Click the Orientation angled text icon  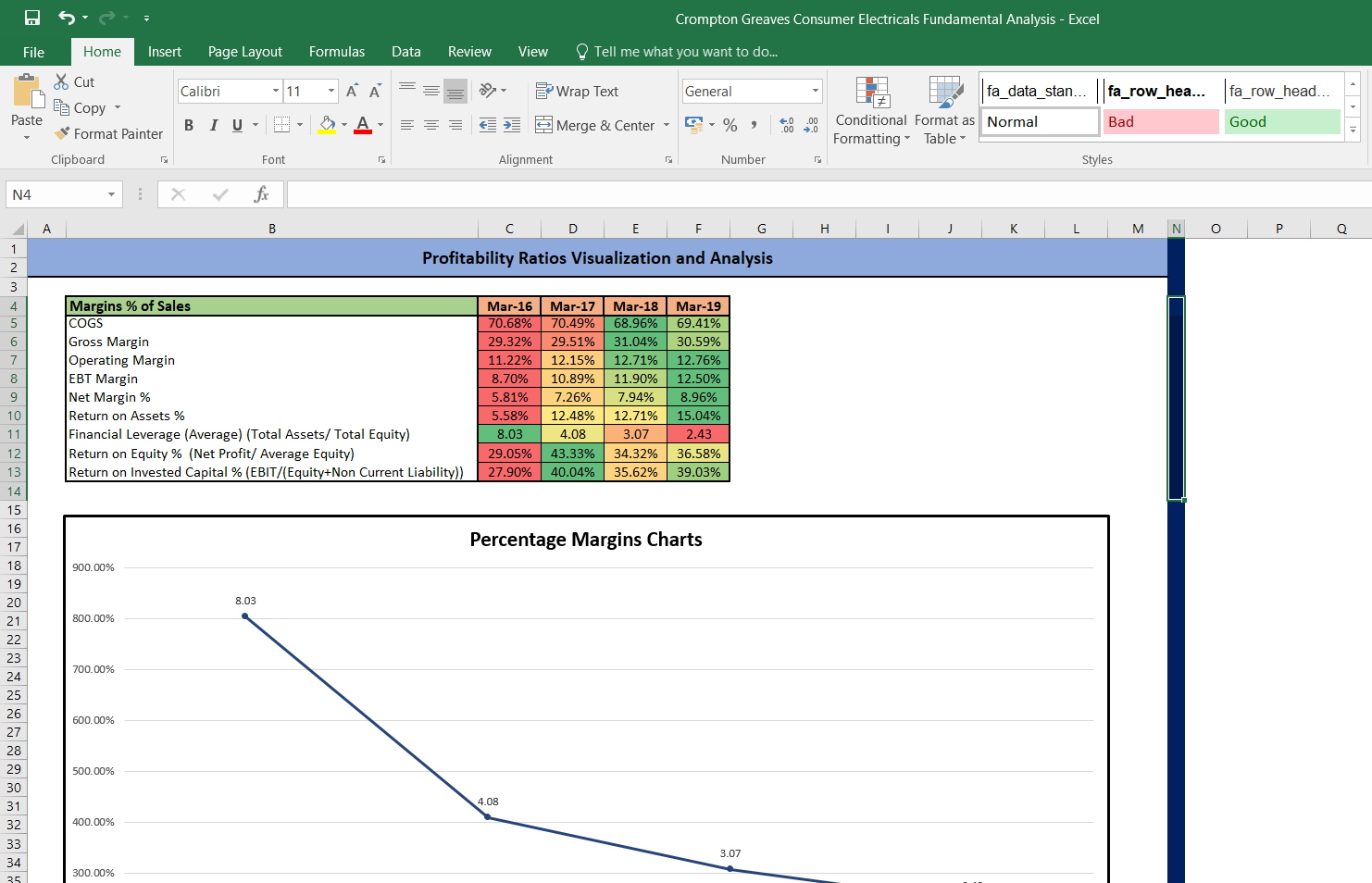pyautogui.click(x=488, y=91)
